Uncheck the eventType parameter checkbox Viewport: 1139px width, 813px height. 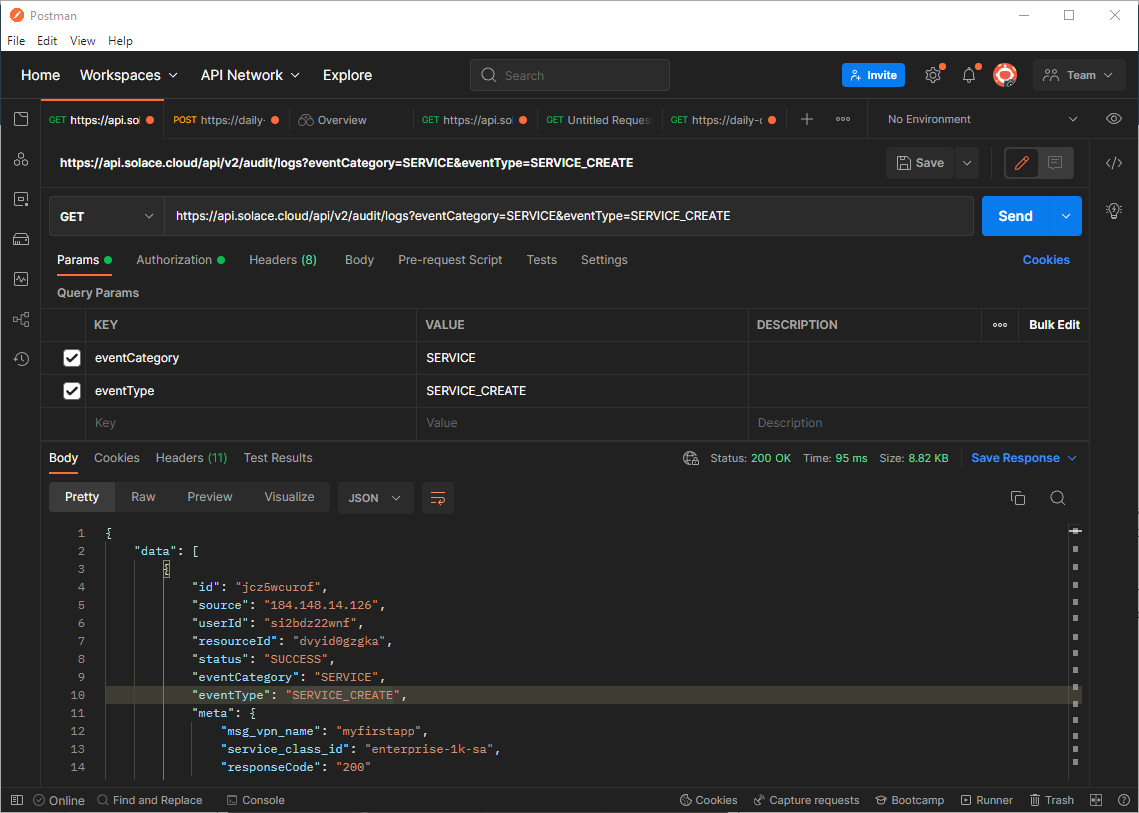[x=72, y=391]
